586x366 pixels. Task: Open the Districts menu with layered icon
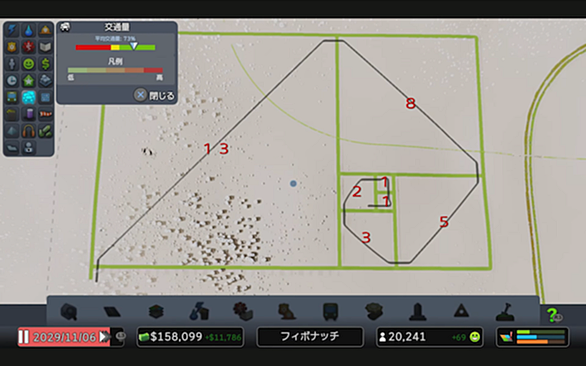(156, 312)
